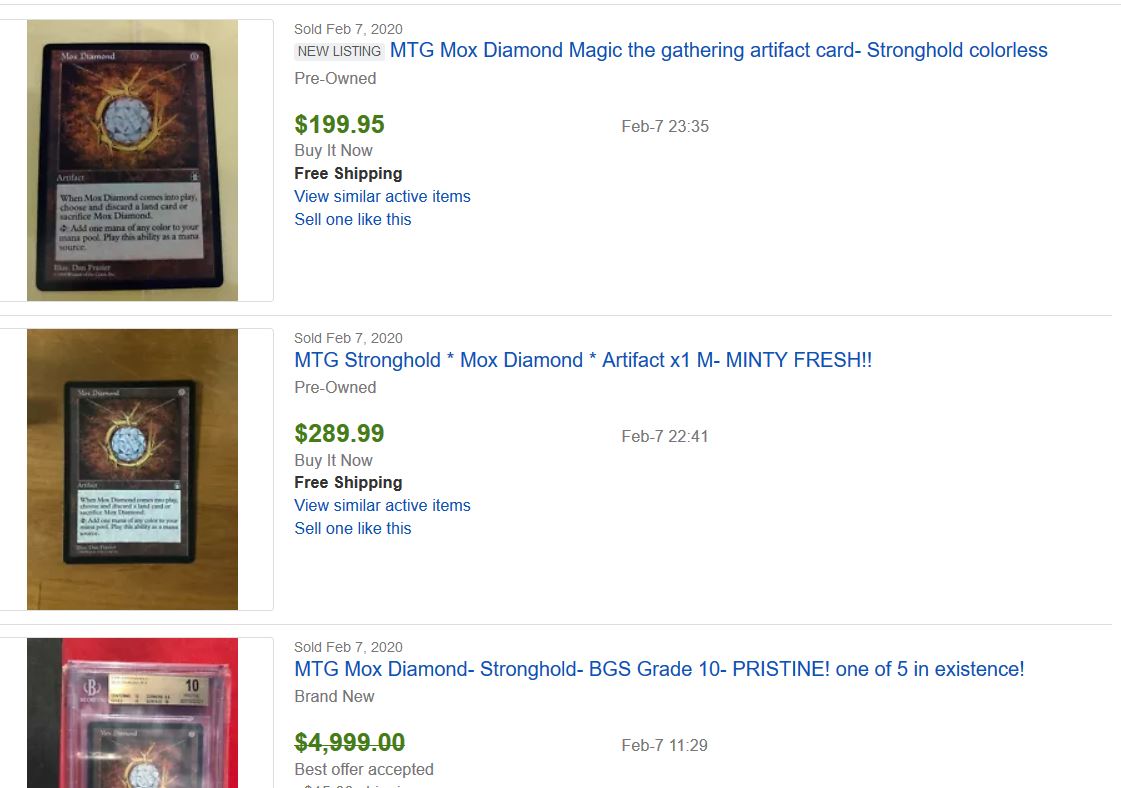1121x788 pixels.
Task: Open the first Mox Diamond card thumbnail
Action: (x=132, y=160)
